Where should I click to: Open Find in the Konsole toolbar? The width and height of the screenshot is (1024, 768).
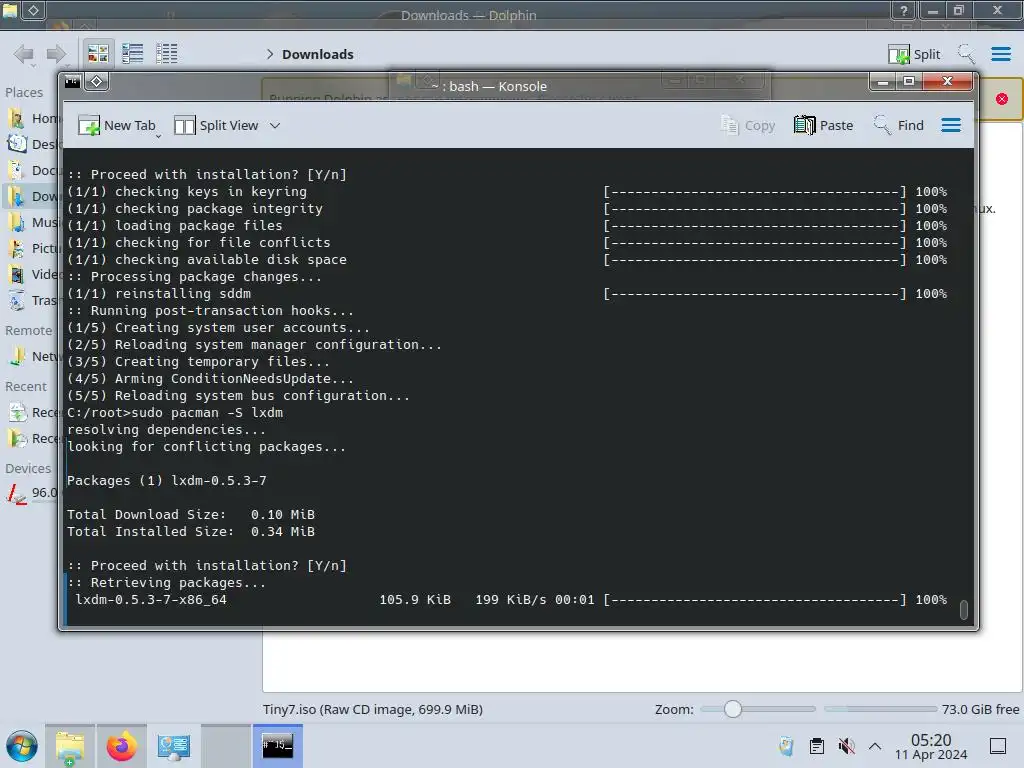point(899,125)
